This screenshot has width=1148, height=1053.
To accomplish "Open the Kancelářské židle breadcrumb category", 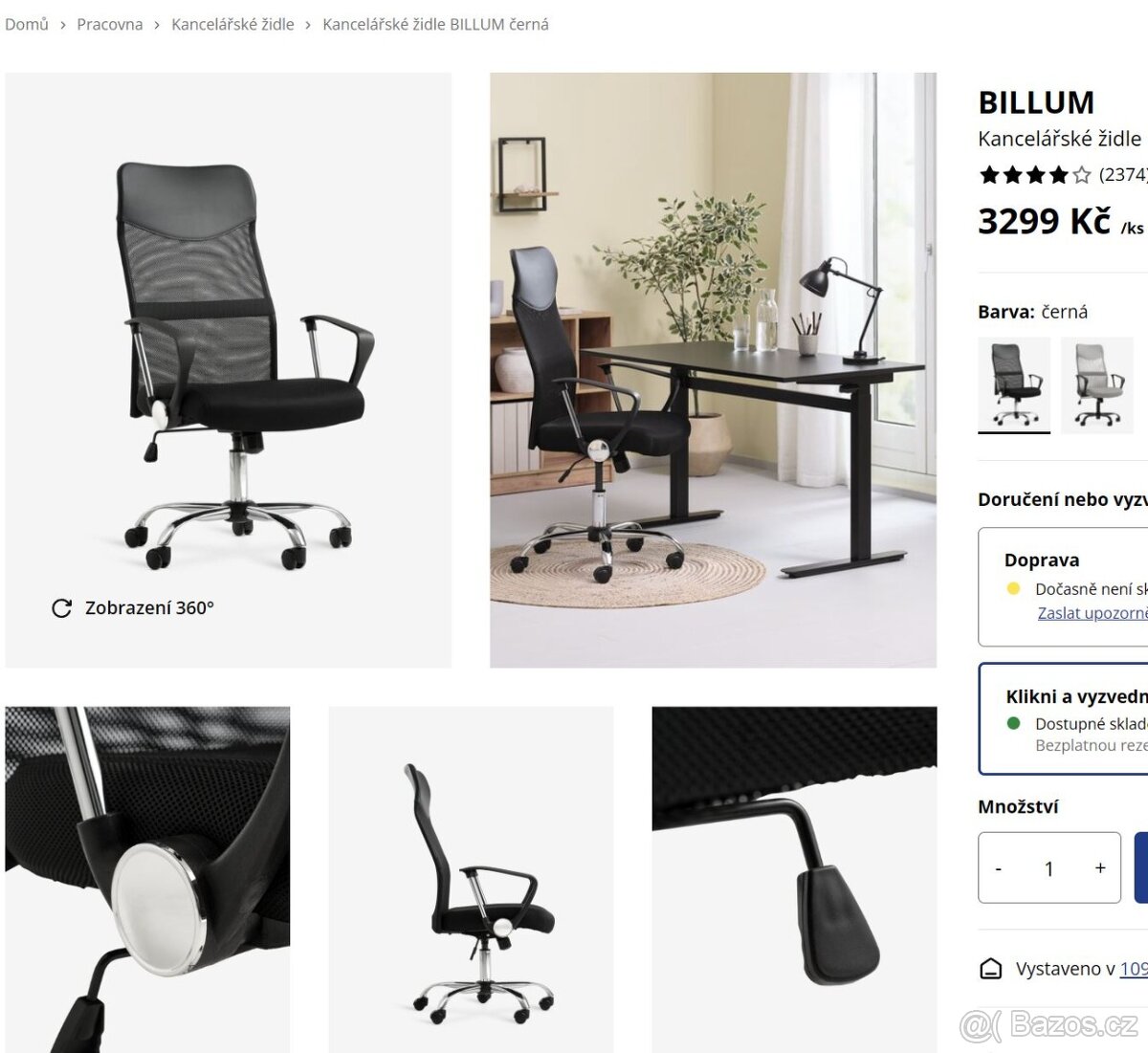I will [x=232, y=24].
